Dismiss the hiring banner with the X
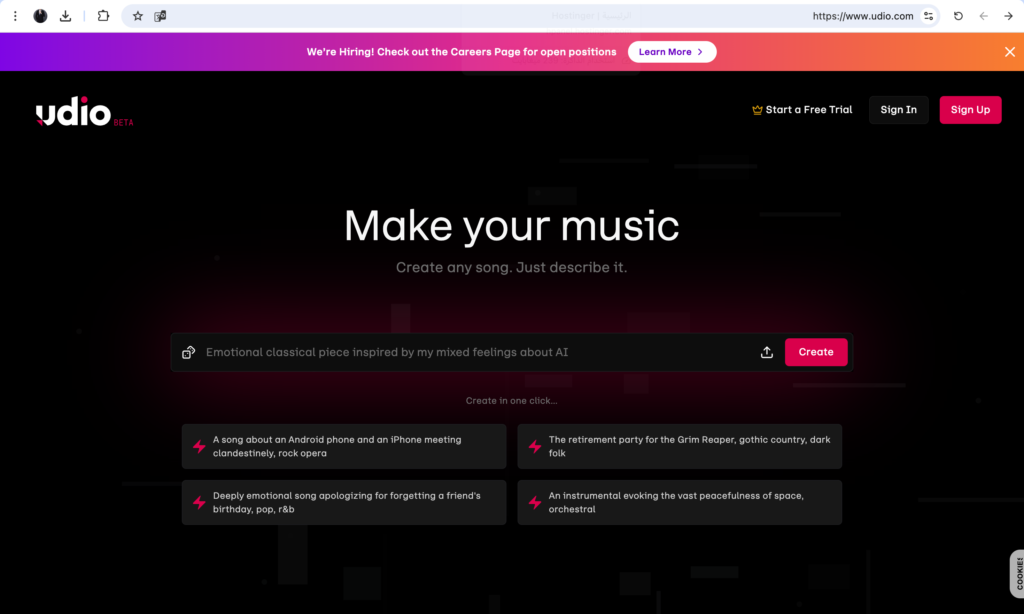1024x614 pixels. pyautogui.click(x=1009, y=52)
